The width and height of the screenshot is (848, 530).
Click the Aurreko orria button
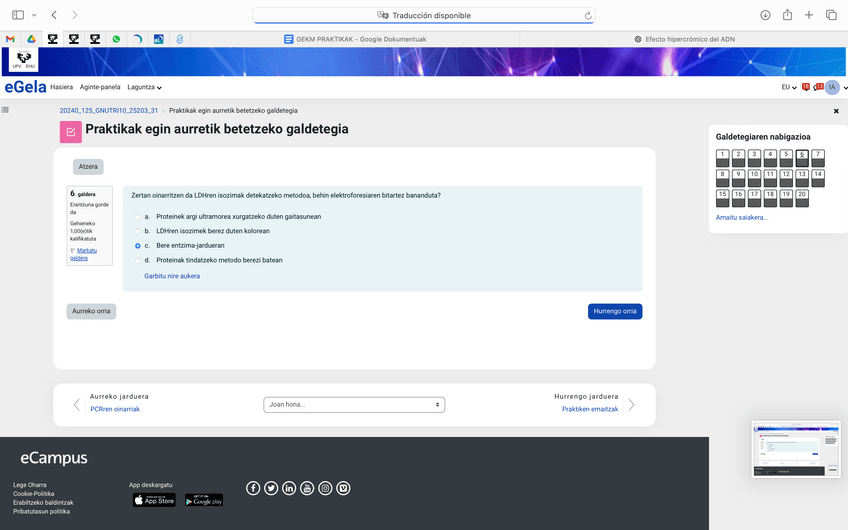click(91, 311)
